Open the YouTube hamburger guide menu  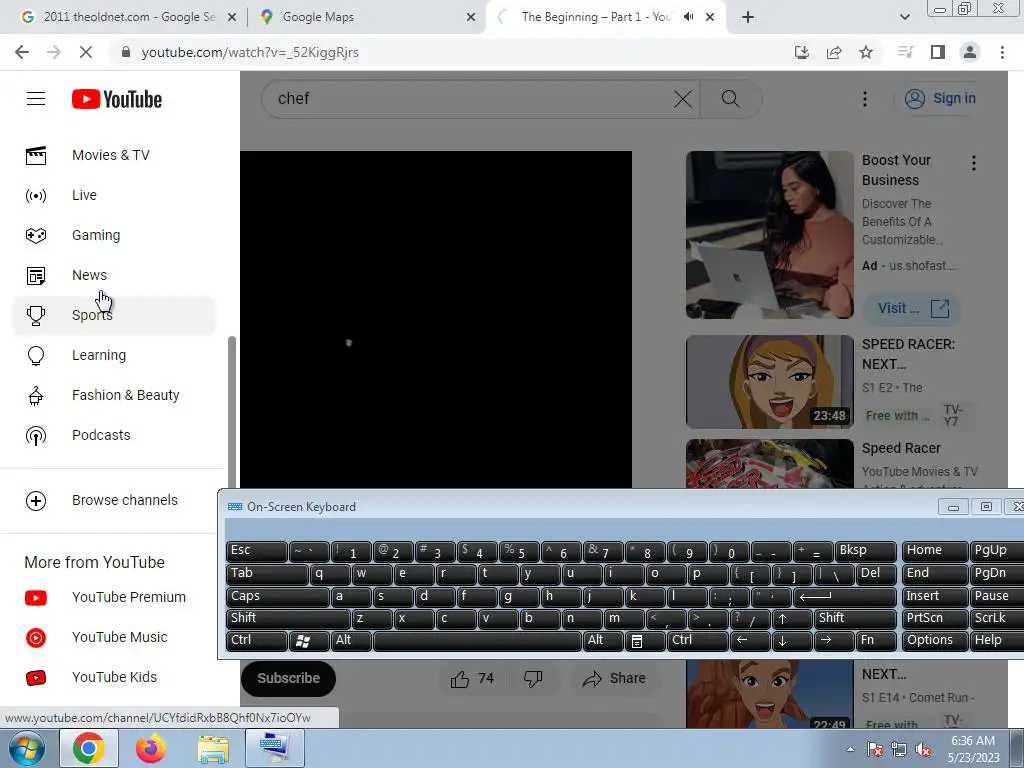click(x=36, y=99)
